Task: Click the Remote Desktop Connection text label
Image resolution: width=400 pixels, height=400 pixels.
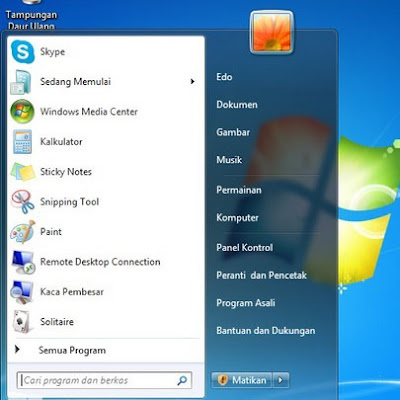Action: point(100,262)
